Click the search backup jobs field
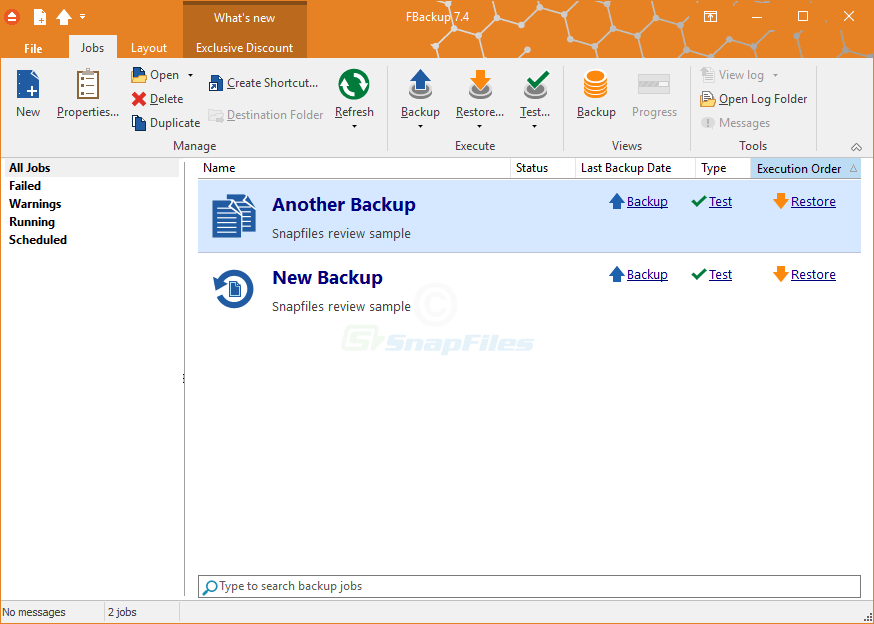The height and width of the screenshot is (624, 874). [x=530, y=587]
